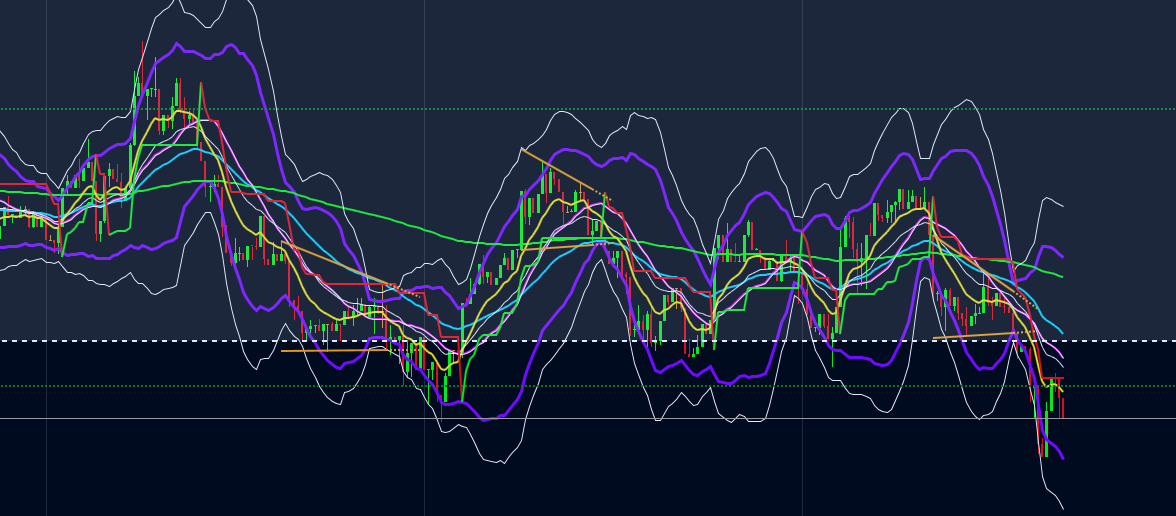Select the leftmost vertical grid line
The width and height of the screenshot is (1176, 516).
(46, 258)
